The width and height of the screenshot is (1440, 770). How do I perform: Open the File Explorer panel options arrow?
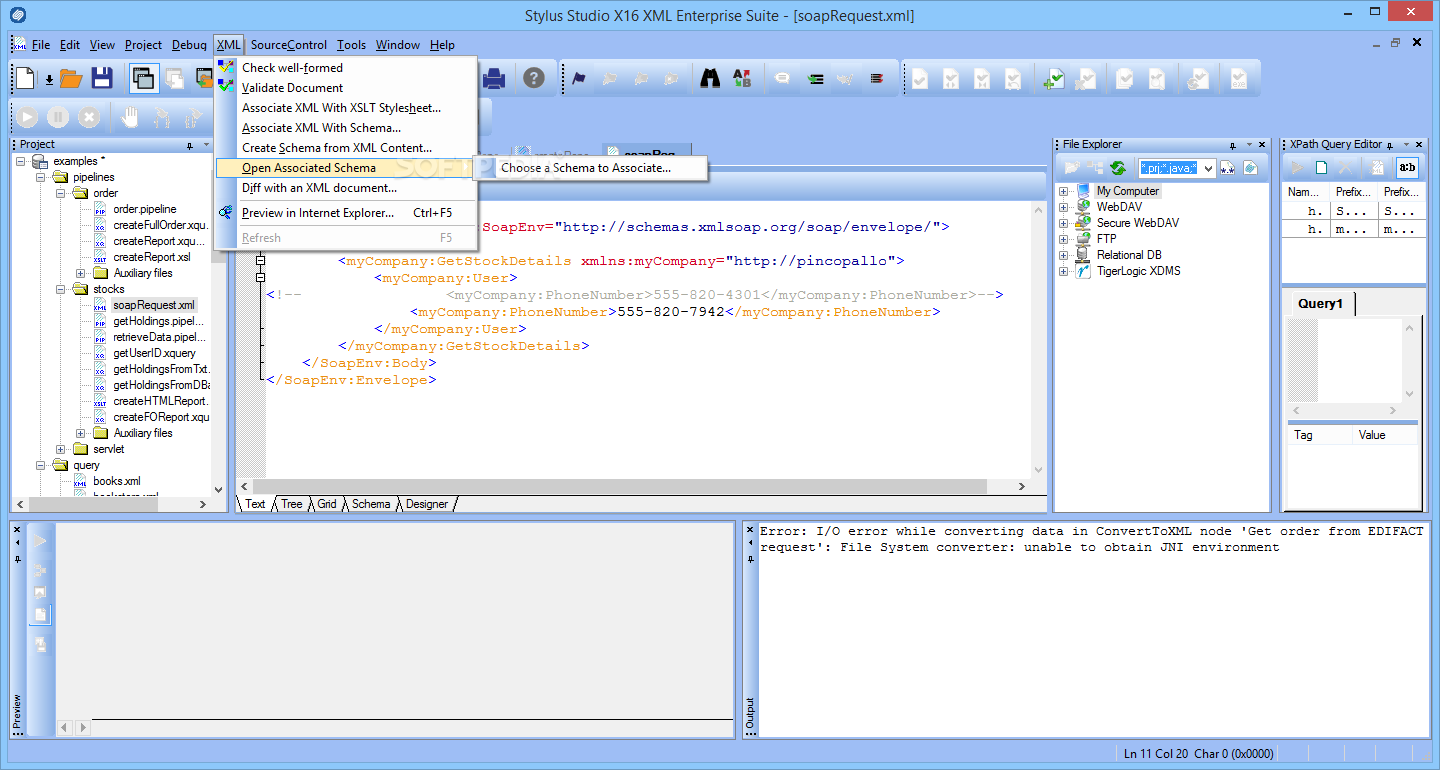pos(1247,145)
